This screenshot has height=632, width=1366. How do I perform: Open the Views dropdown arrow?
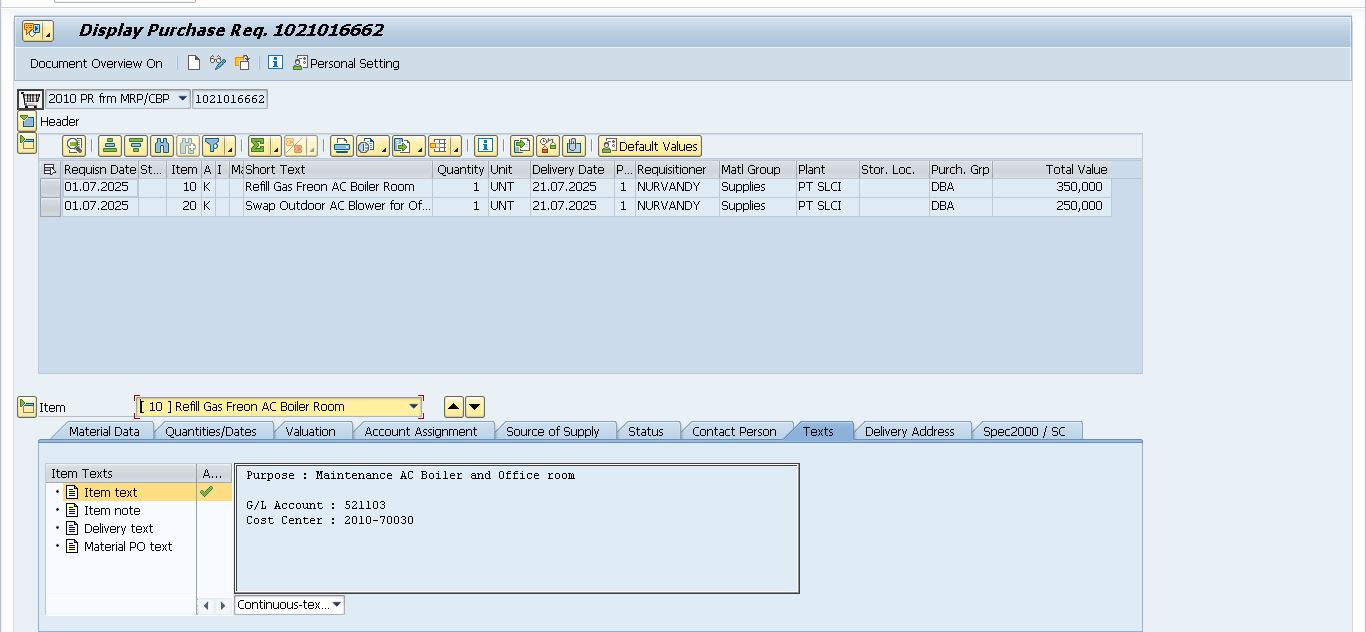pos(384,147)
